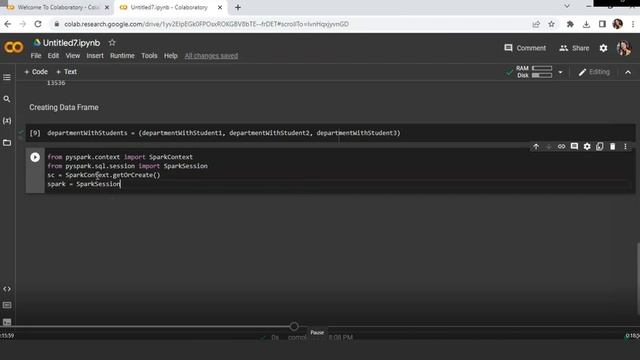Open the Runtime menu
Screen dimensions: 640x360
[122, 56]
